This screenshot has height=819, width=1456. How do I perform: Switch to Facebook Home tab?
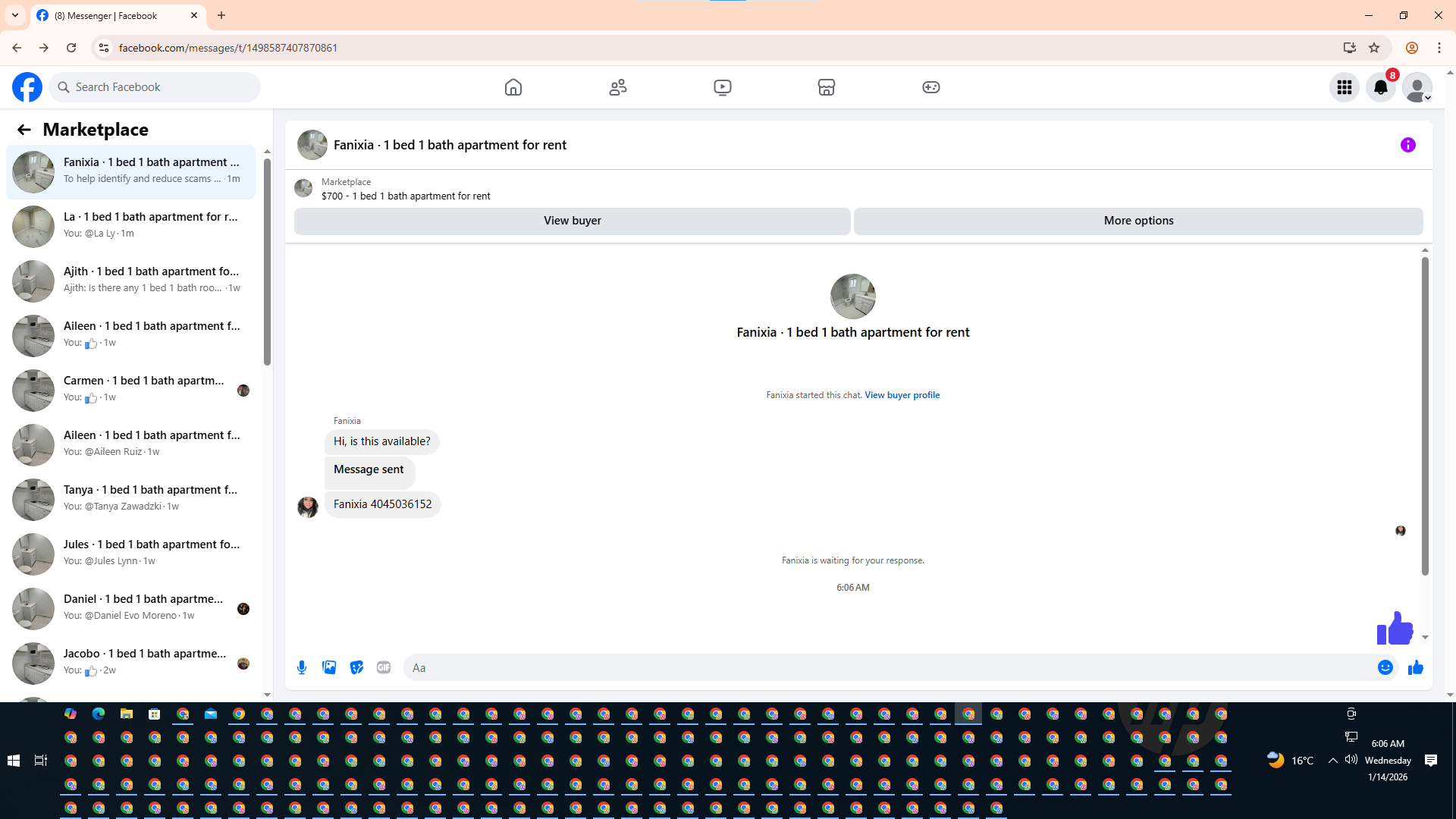point(513,87)
